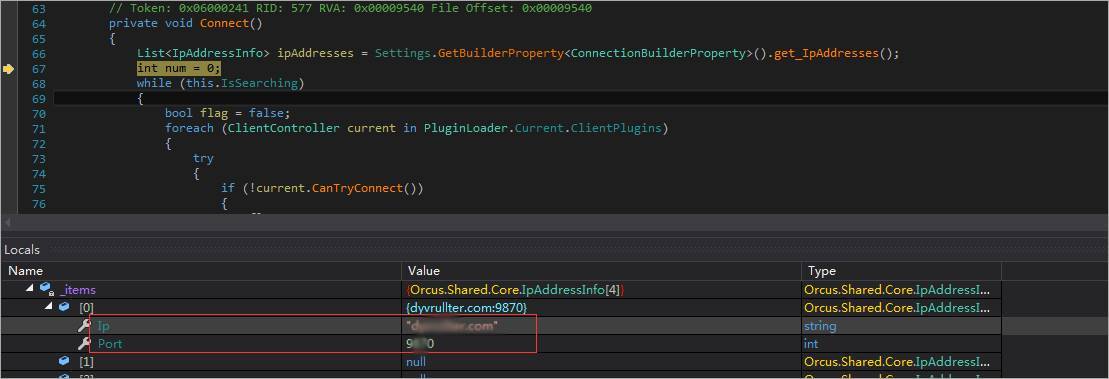Click the null value of row [1]
The image size is (1109, 379).
(416, 361)
